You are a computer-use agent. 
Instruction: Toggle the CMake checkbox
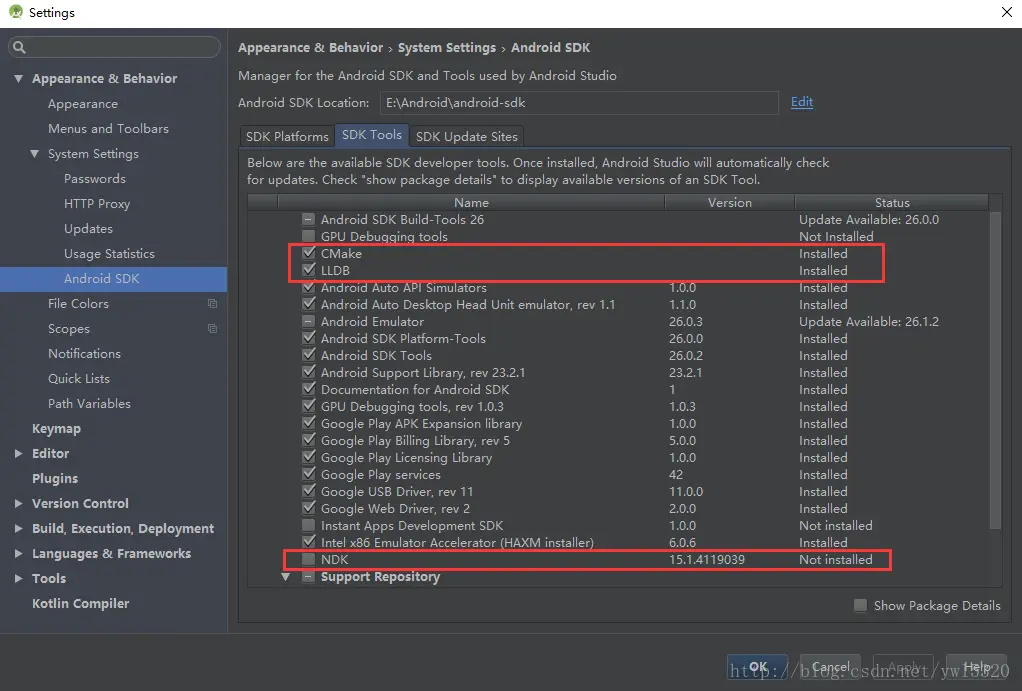tap(309, 253)
